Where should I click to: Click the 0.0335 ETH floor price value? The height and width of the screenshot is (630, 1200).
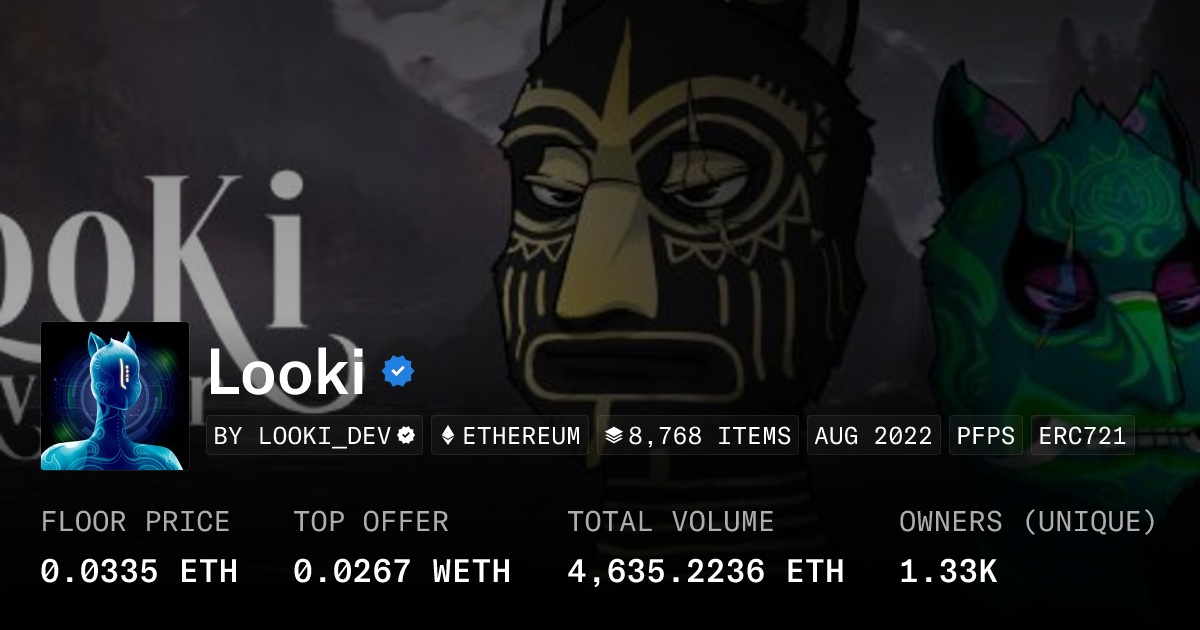139,571
